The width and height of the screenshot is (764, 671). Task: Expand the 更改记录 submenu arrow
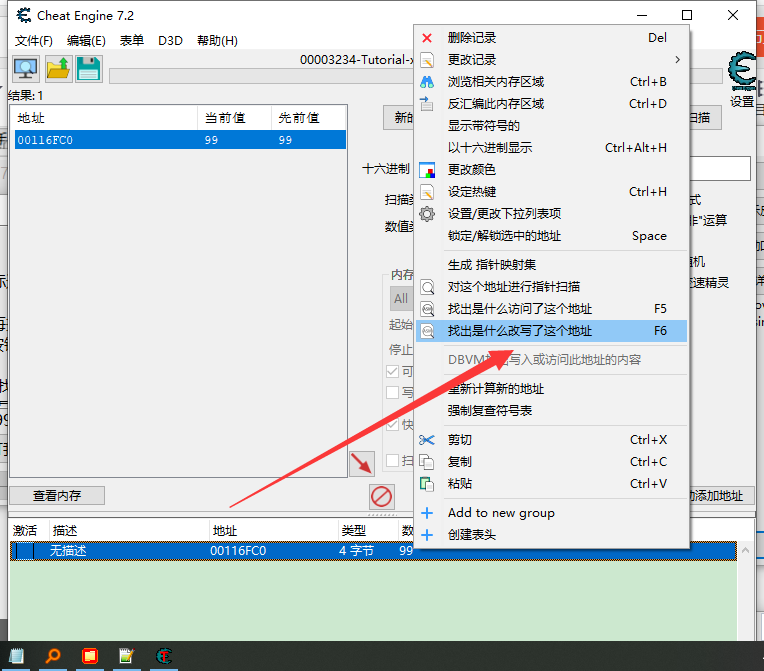(677, 59)
